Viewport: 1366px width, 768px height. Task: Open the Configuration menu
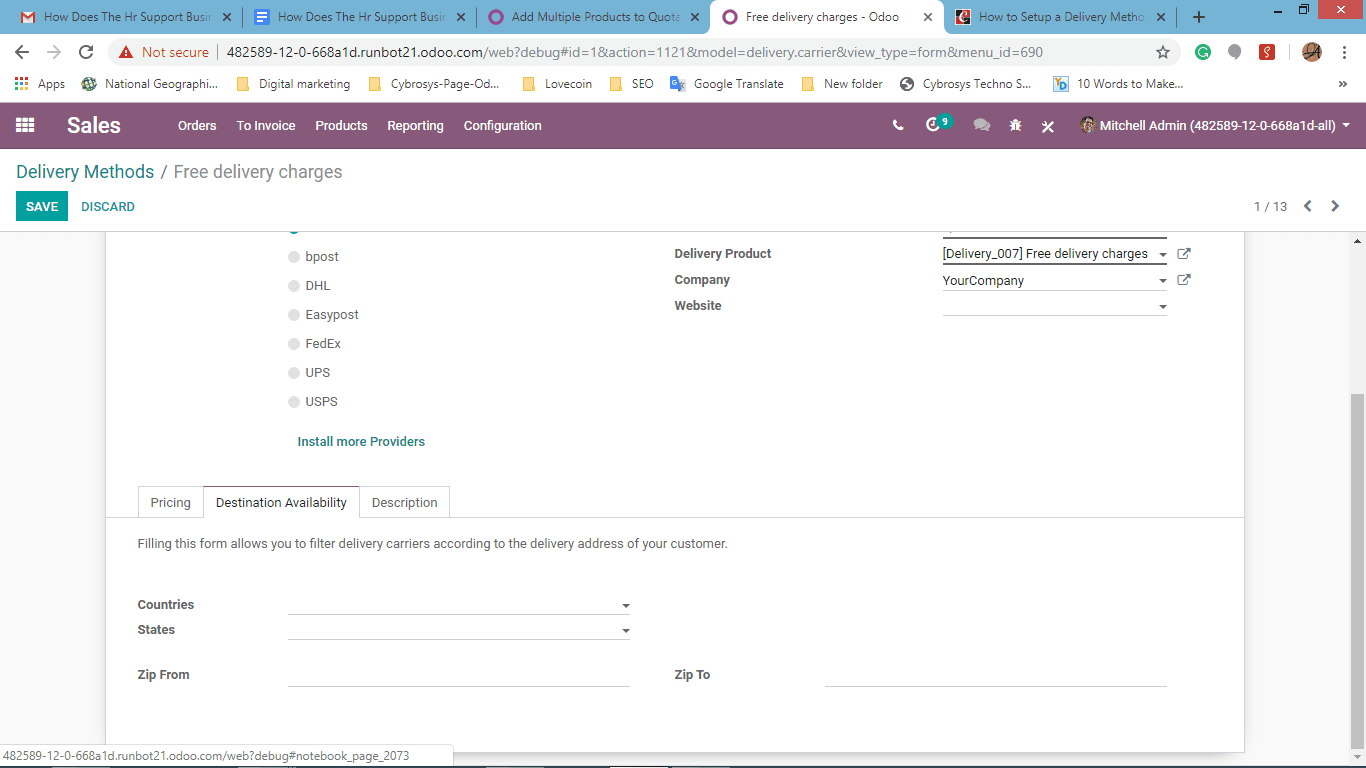[x=503, y=125]
